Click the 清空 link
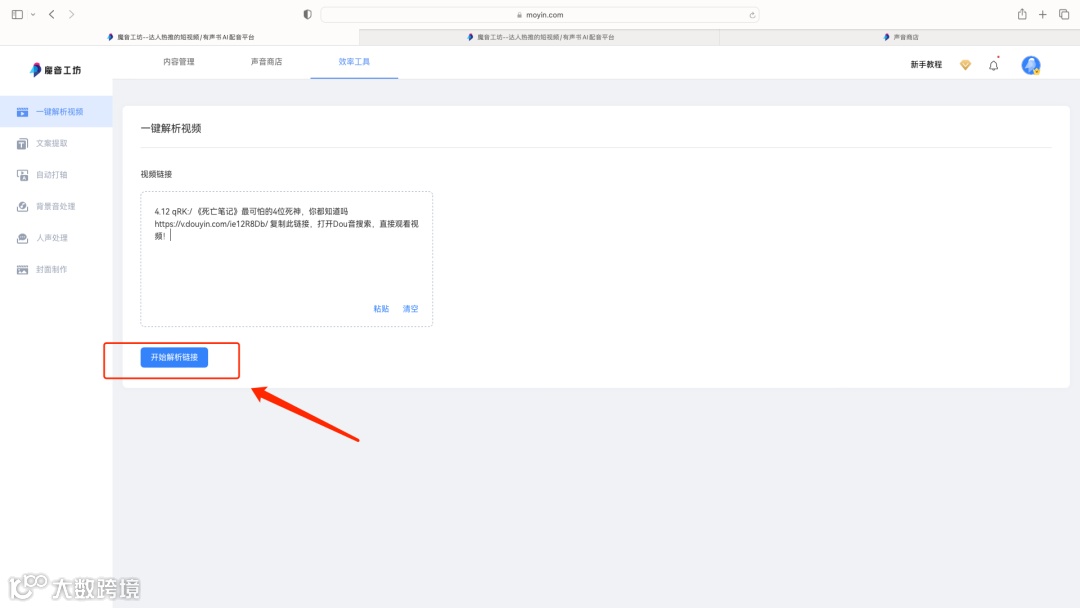Screen dimensions: 1080x608 pyautogui.click(x=411, y=309)
